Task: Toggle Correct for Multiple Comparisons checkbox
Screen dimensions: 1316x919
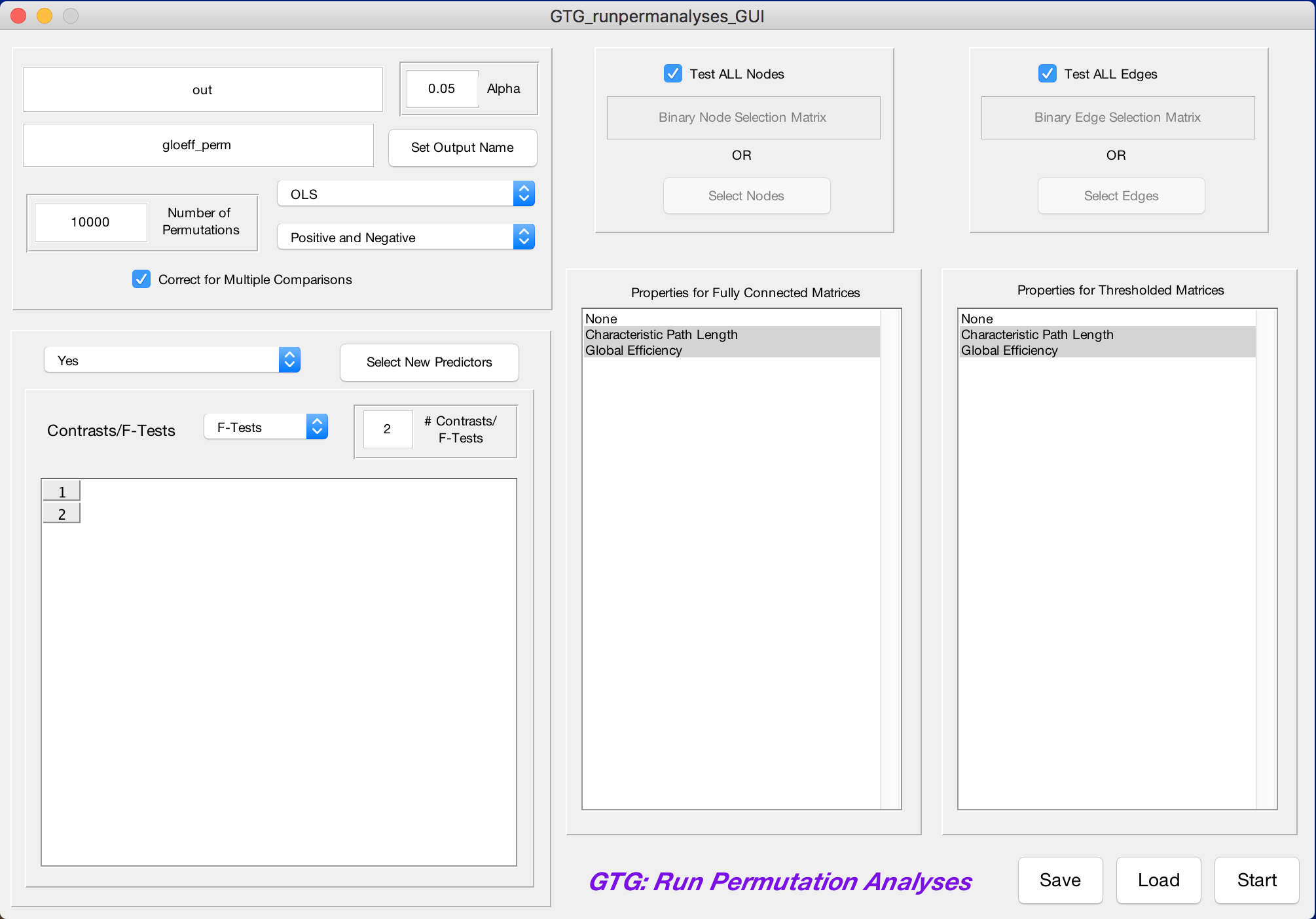Action: tap(141, 279)
